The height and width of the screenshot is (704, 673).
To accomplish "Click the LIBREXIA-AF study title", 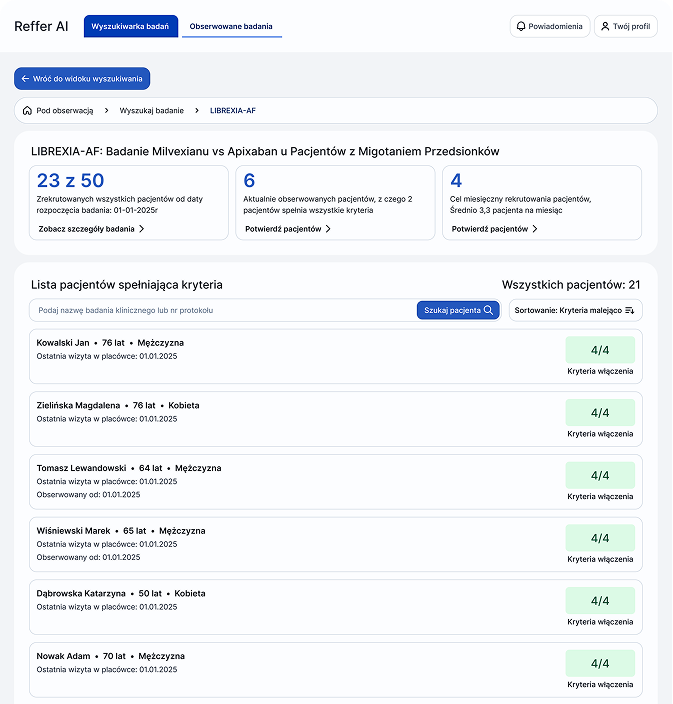I will 265,151.
